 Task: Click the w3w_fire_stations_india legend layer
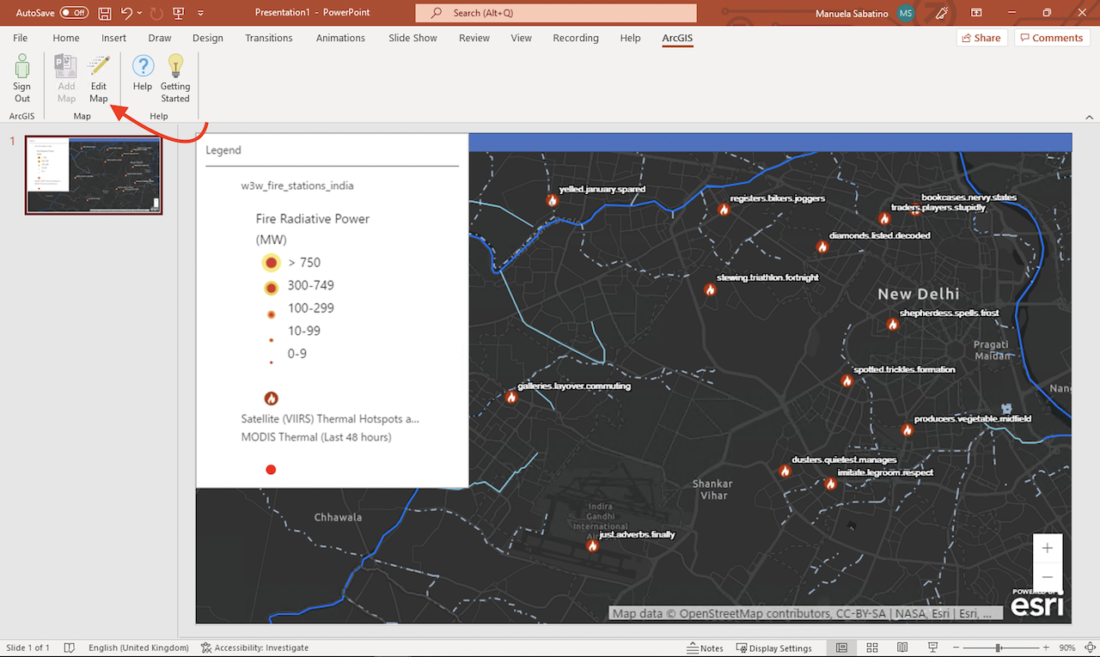click(x=297, y=186)
